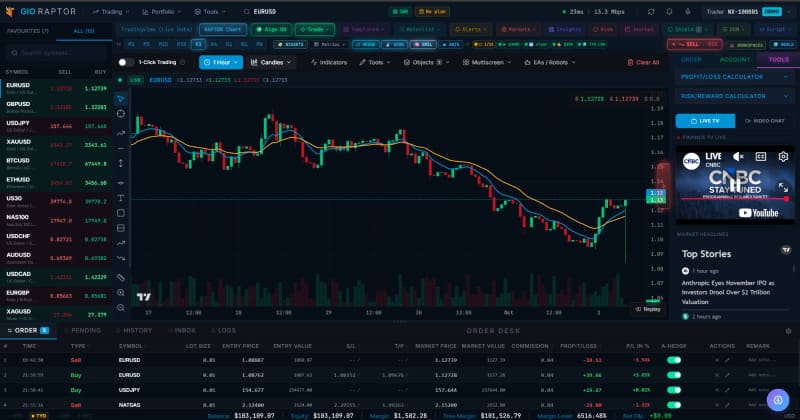
Task: Open the Objects dropdown
Action: tap(427, 62)
